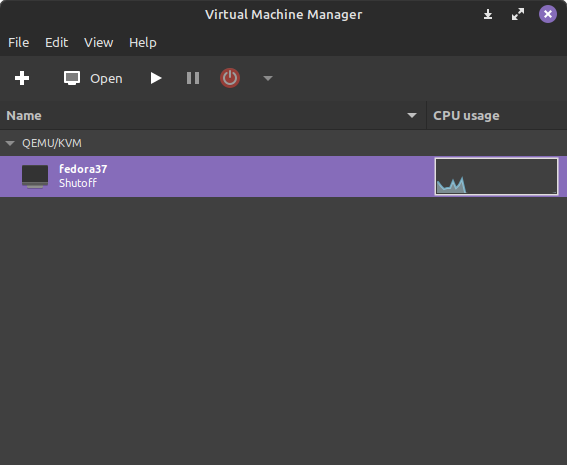This screenshot has height=465, width=567.
Task: Start the selected VM with the play icon
Action: pyautogui.click(x=156, y=78)
